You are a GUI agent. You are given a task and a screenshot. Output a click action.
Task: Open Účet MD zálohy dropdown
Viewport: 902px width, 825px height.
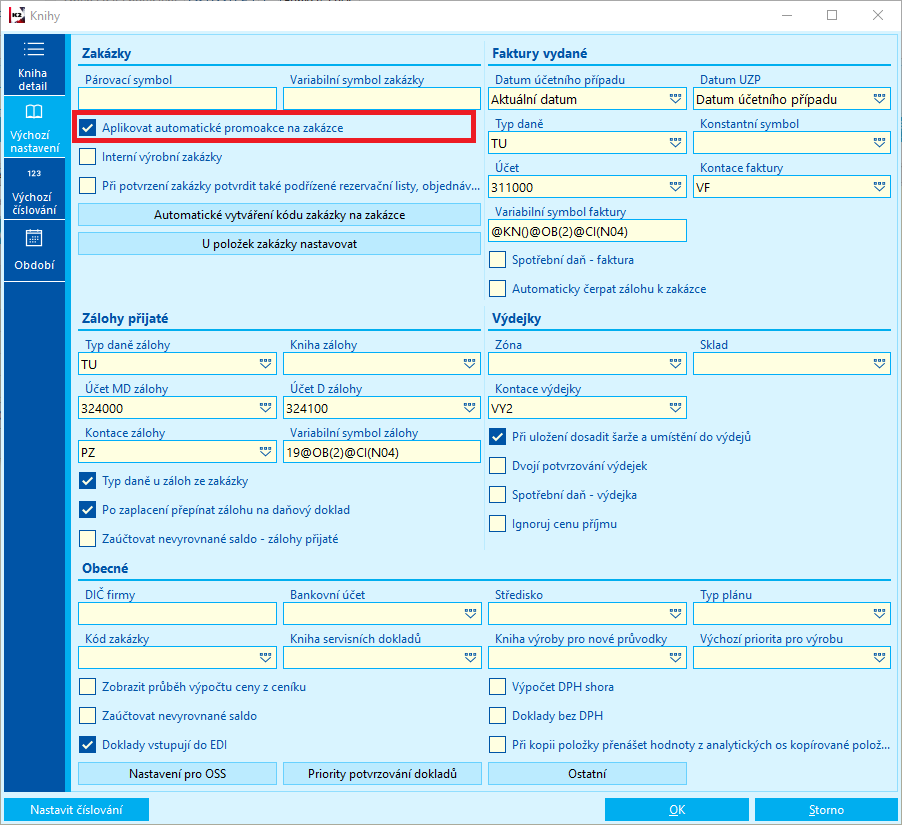265,408
